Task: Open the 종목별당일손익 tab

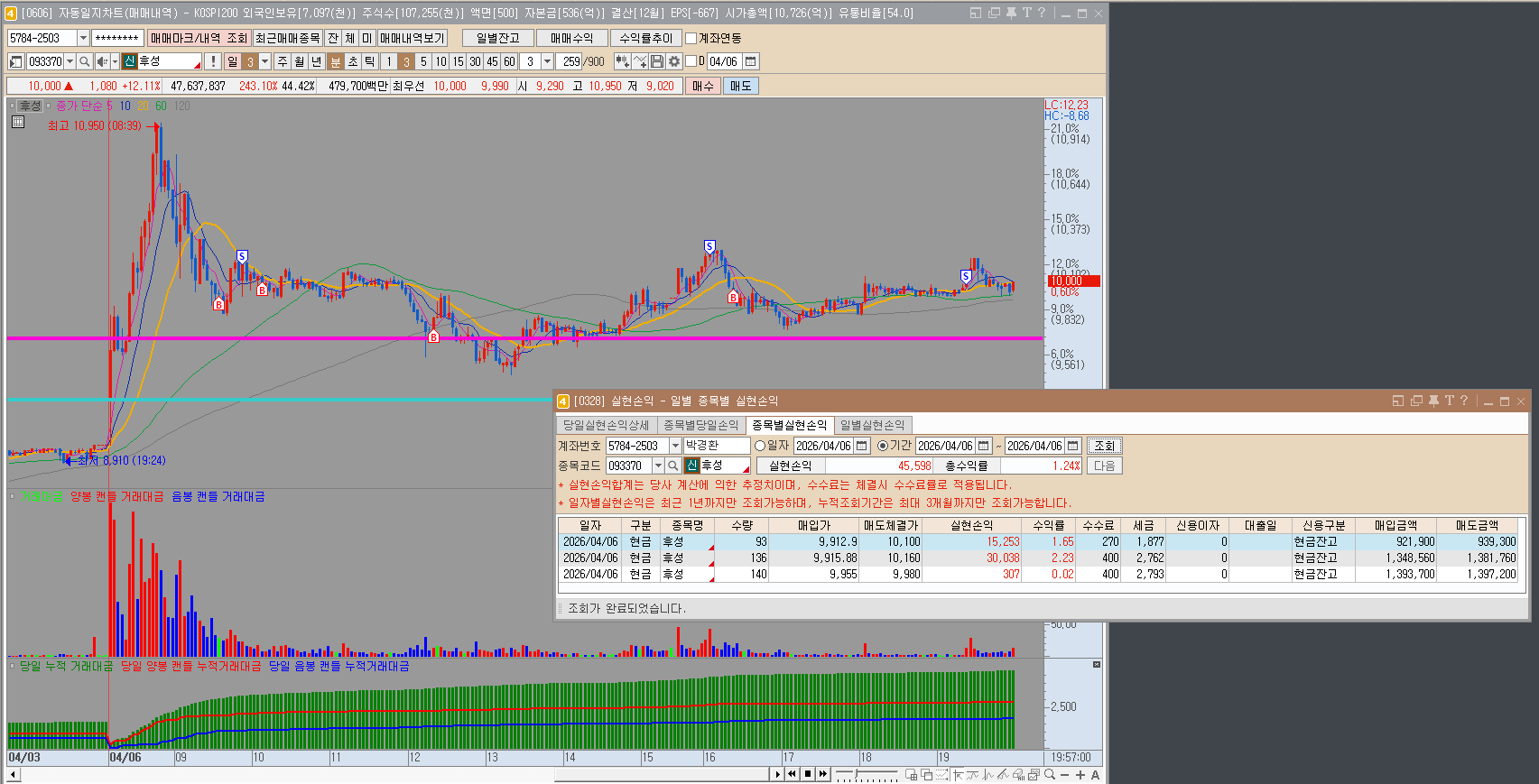Action: [x=701, y=425]
